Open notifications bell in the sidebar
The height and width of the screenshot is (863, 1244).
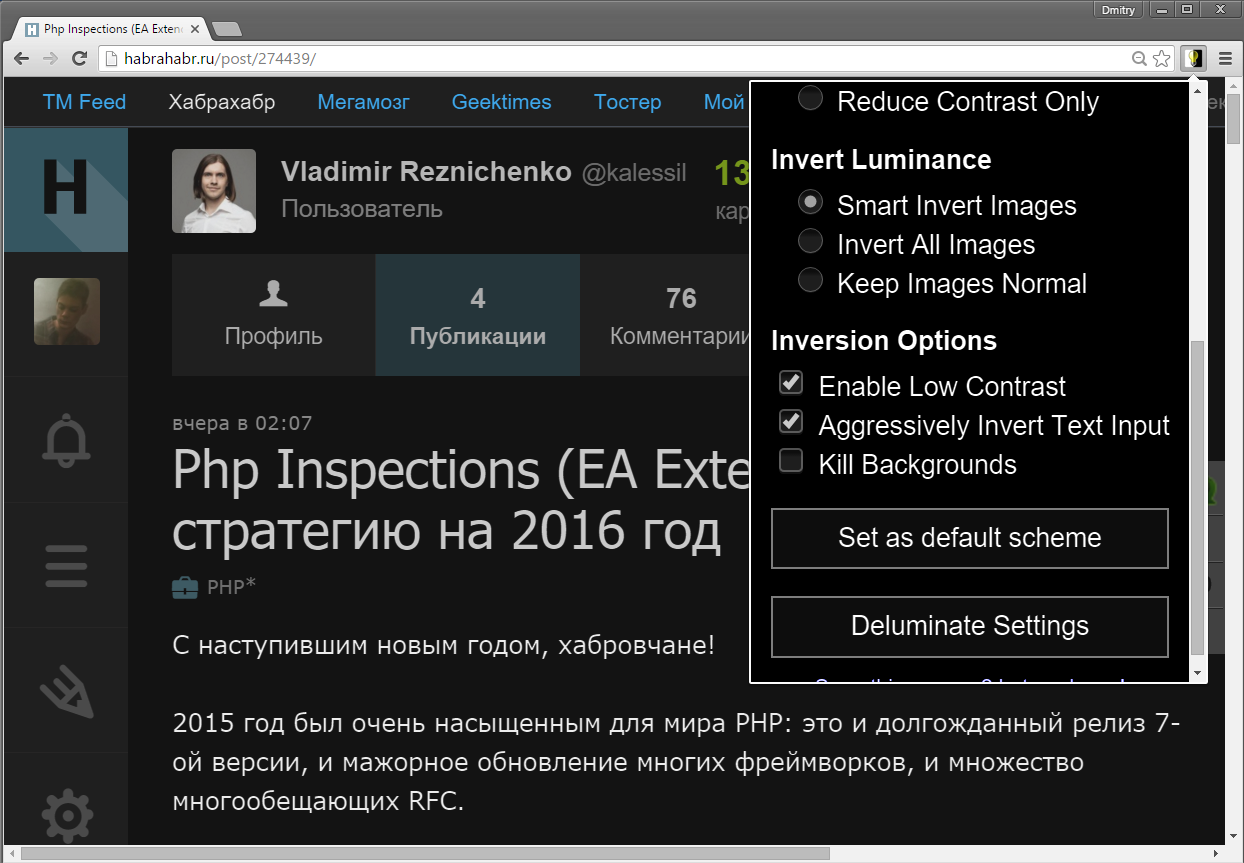pyautogui.click(x=66, y=439)
